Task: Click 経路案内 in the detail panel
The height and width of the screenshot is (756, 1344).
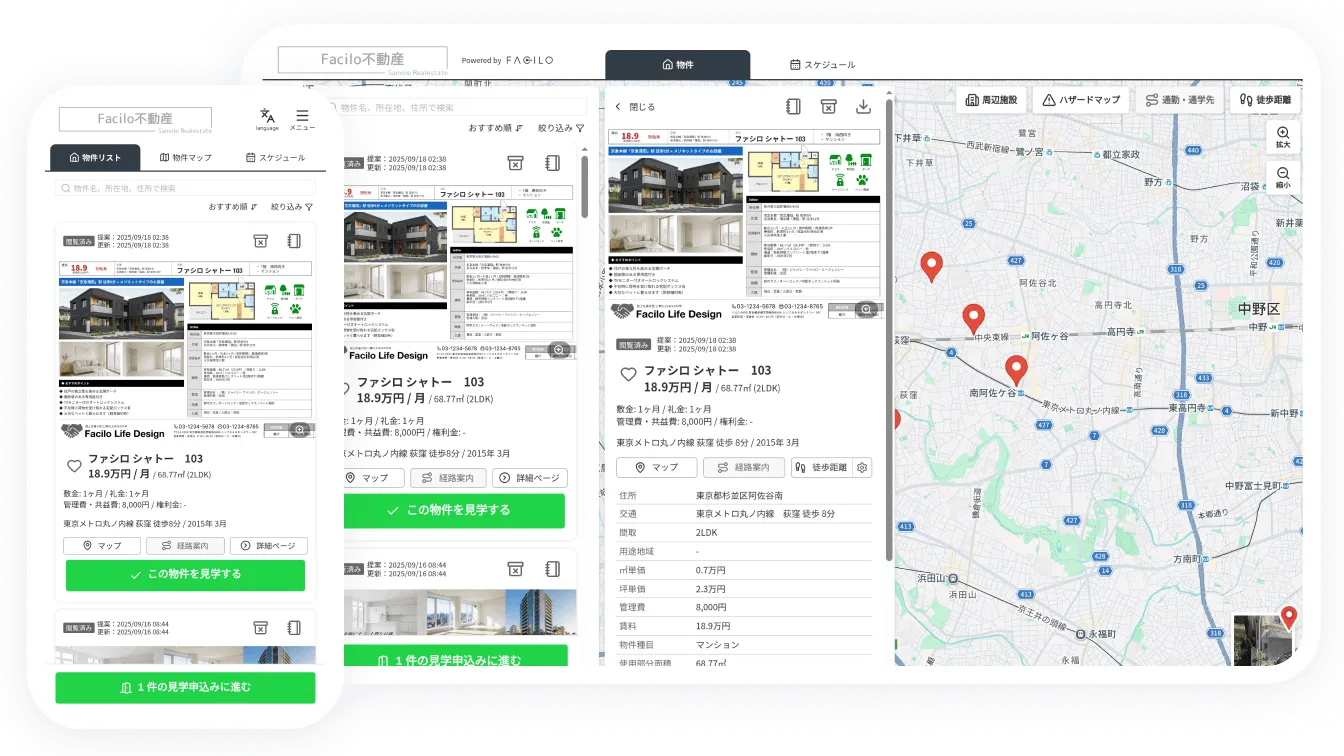Action: click(x=744, y=467)
